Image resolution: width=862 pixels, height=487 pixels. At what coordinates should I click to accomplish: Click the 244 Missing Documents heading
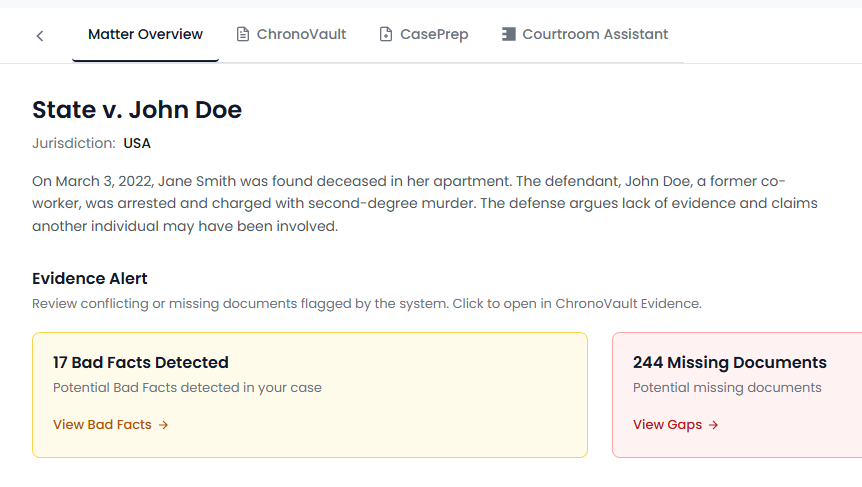(730, 363)
